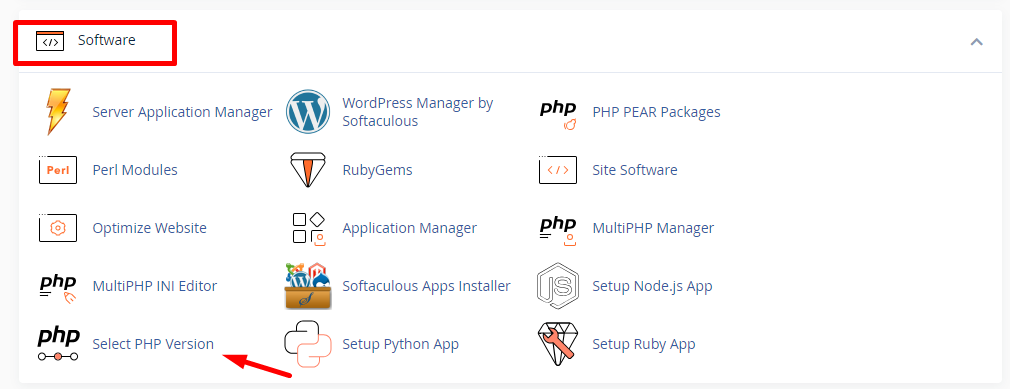Viewport: 1010px width, 389px height.
Task: Open the Site Software link
Action: click(634, 170)
